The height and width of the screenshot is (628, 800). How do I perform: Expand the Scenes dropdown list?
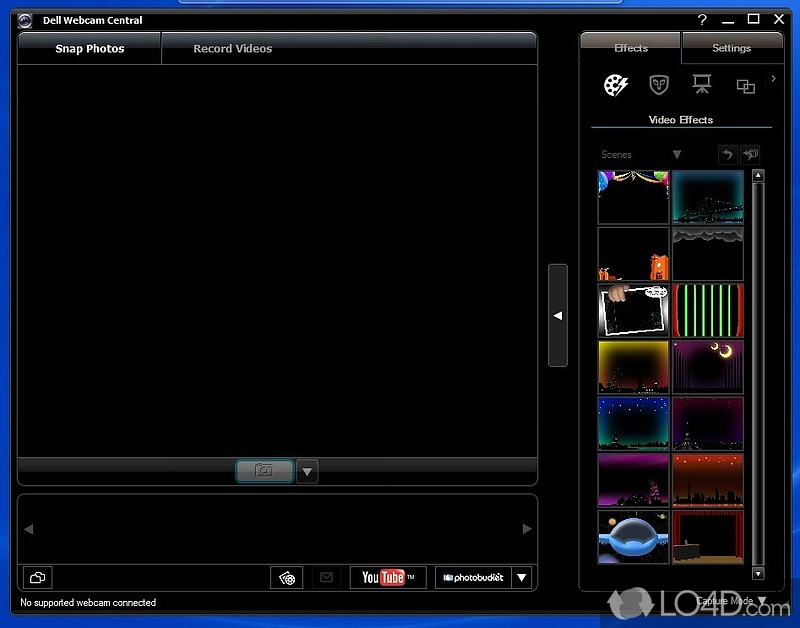(x=676, y=154)
